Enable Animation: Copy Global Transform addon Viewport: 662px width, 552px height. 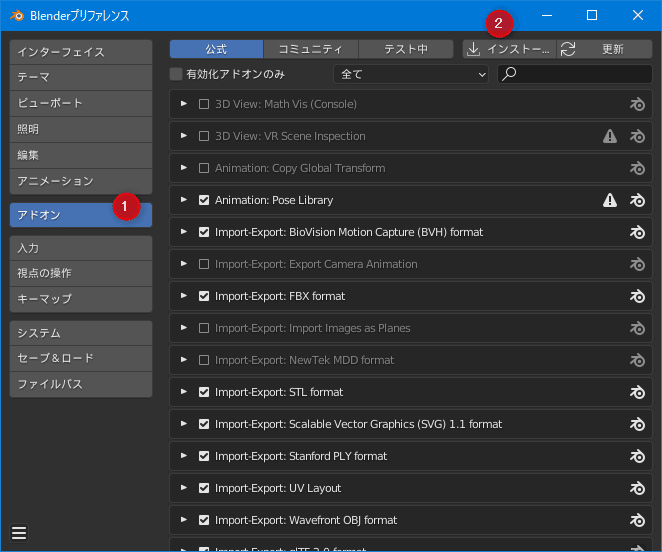[204, 168]
